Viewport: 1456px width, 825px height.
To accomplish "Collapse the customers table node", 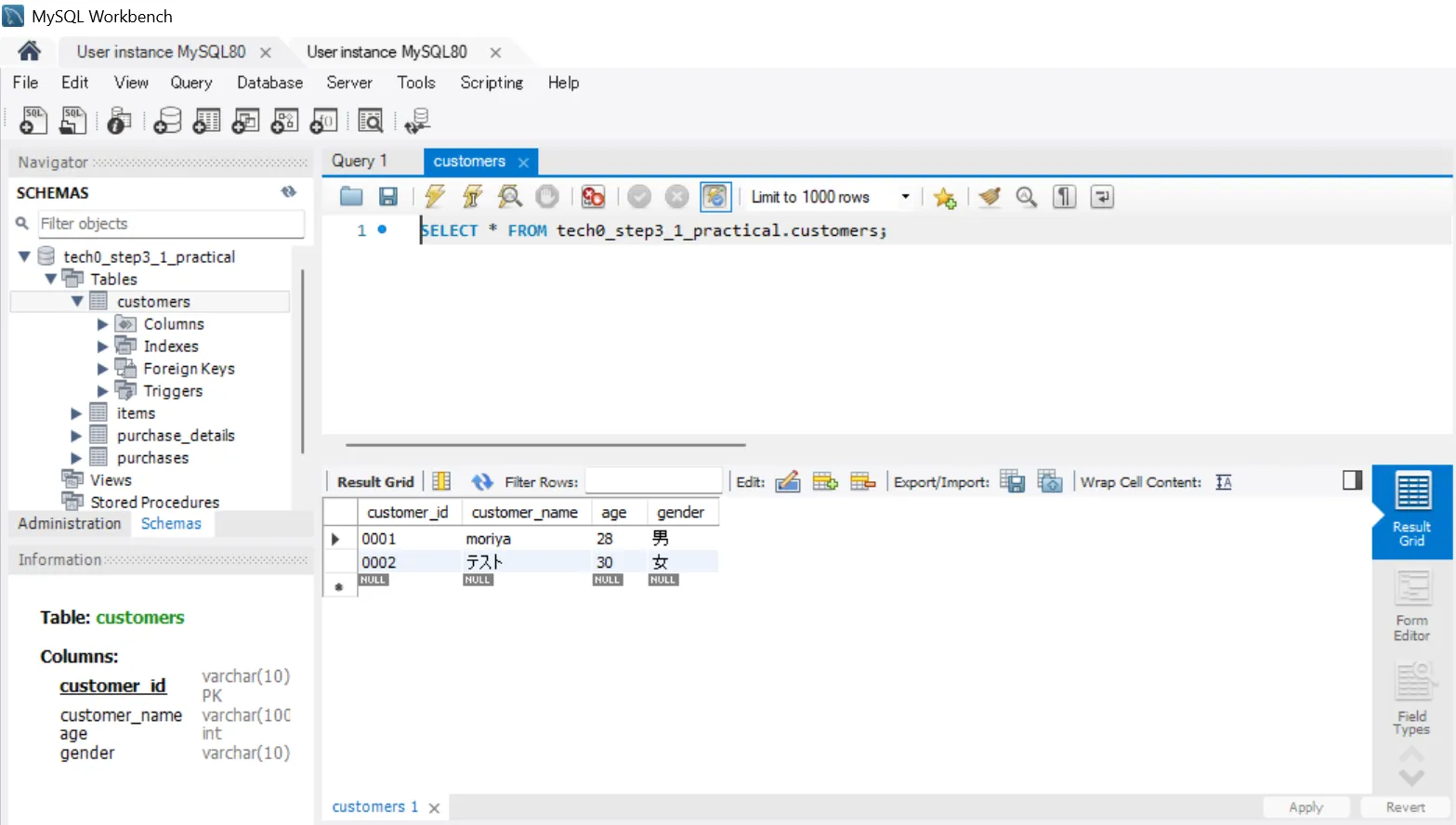I will [76, 301].
